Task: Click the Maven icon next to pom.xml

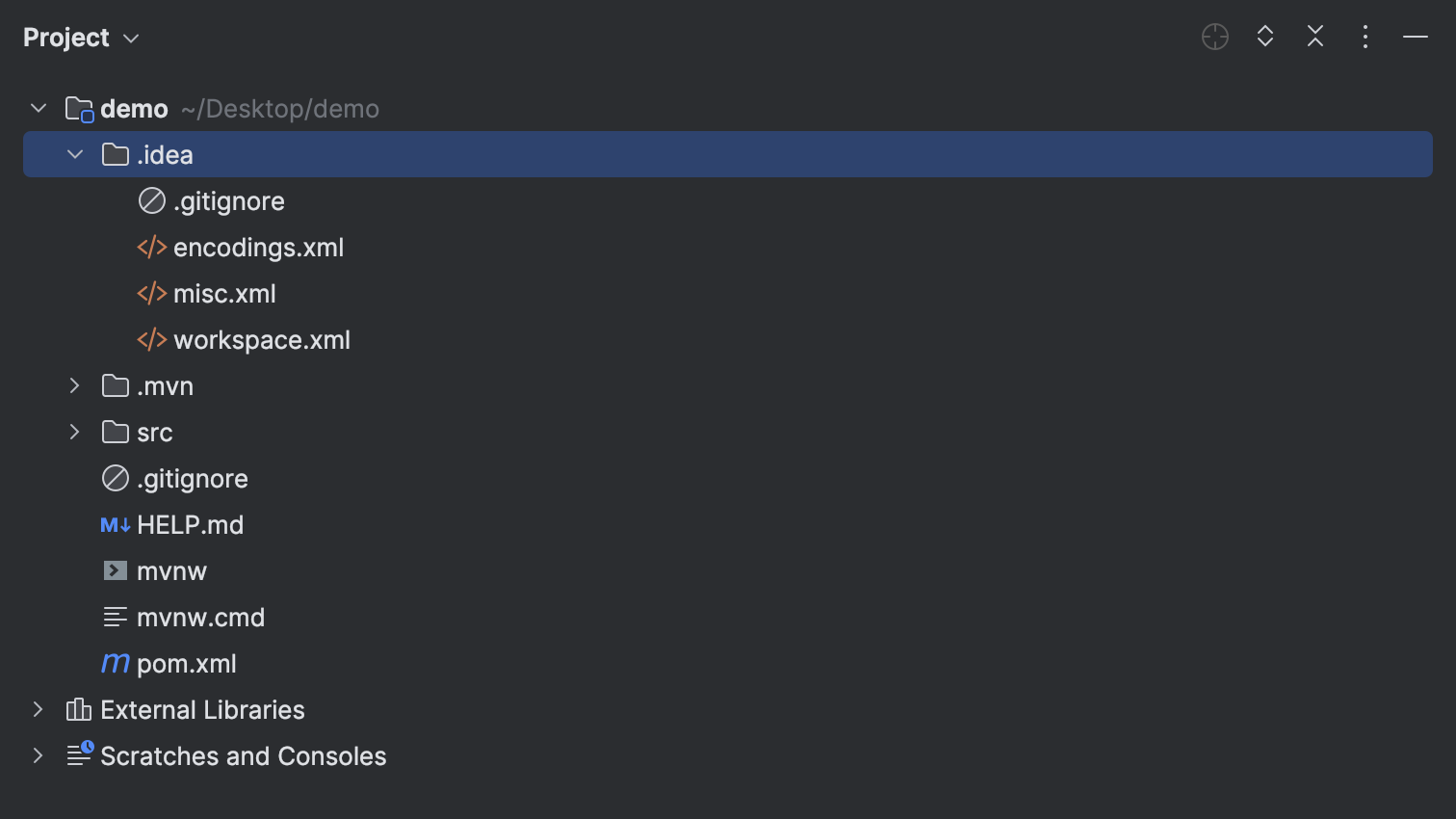Action: tap(116, 664)
